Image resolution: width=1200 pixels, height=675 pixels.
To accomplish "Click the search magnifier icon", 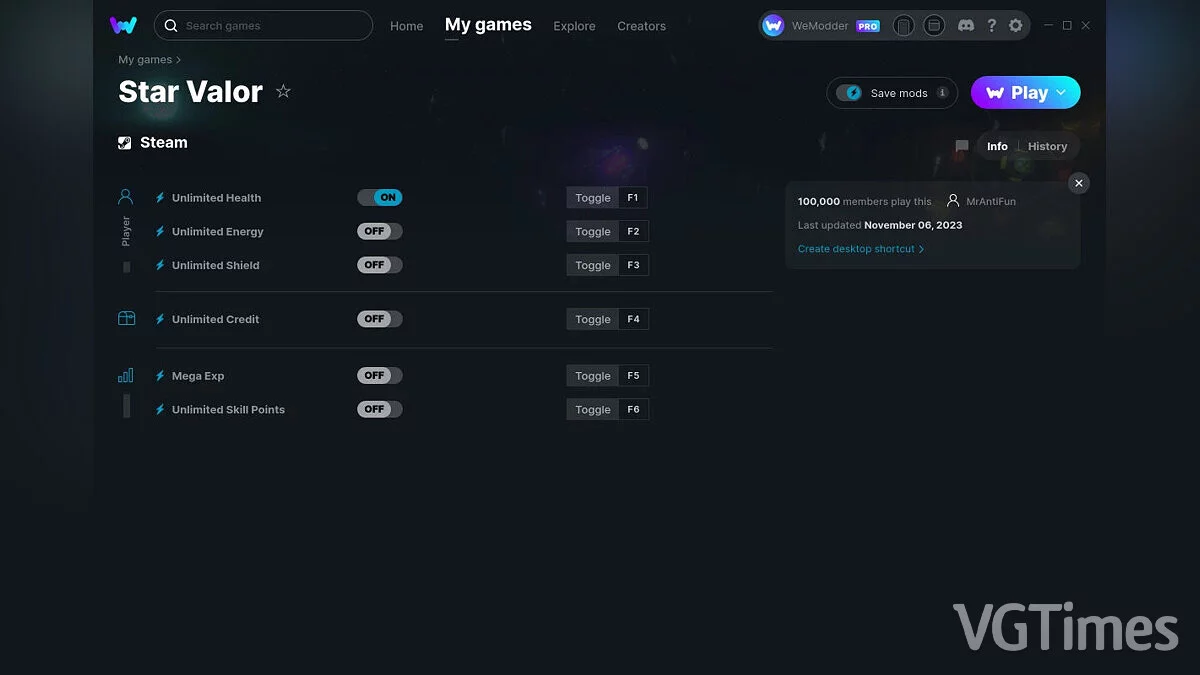I will point(171,25).
